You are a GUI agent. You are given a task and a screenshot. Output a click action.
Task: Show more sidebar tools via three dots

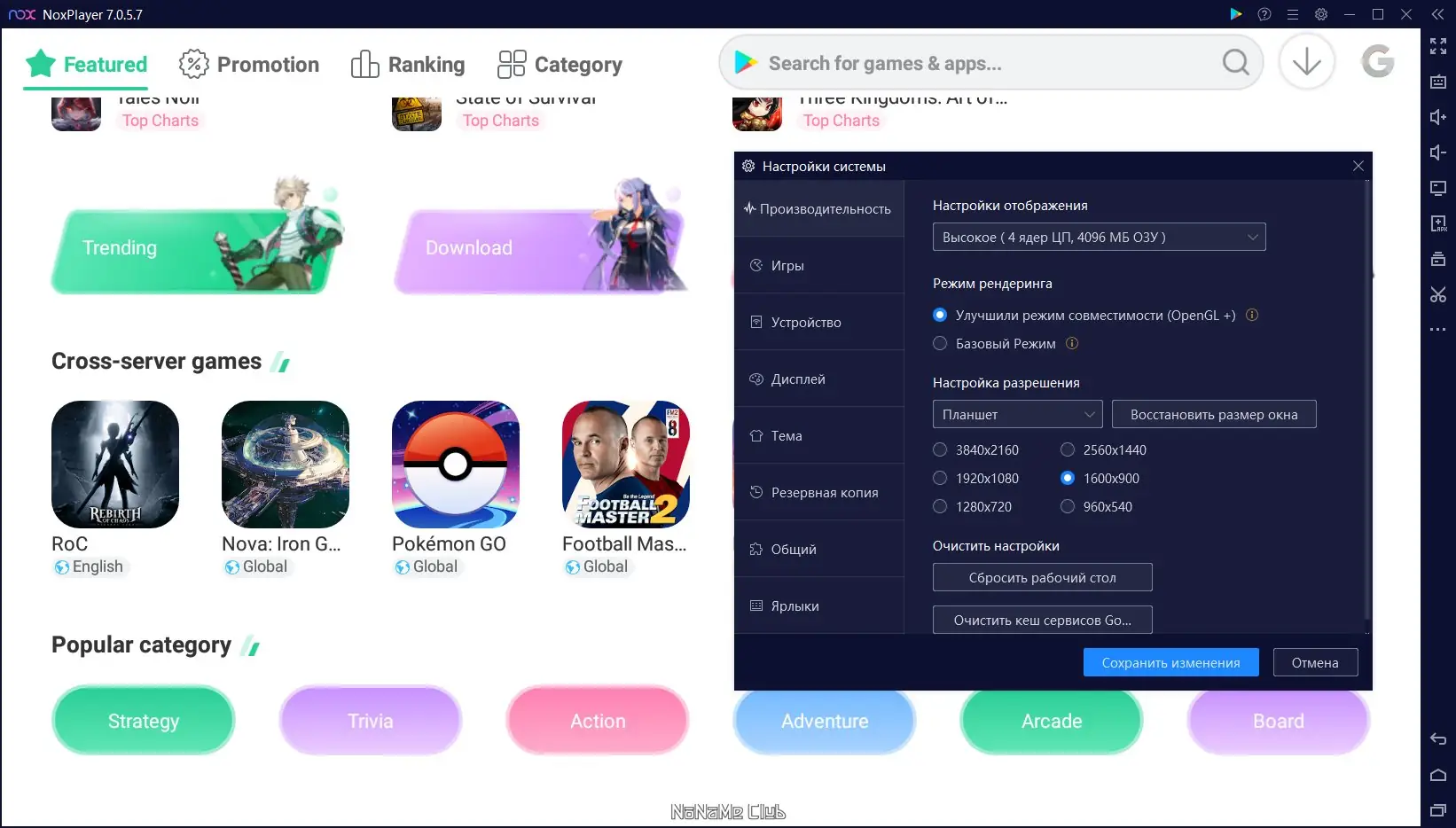(x=1438, y=330)
